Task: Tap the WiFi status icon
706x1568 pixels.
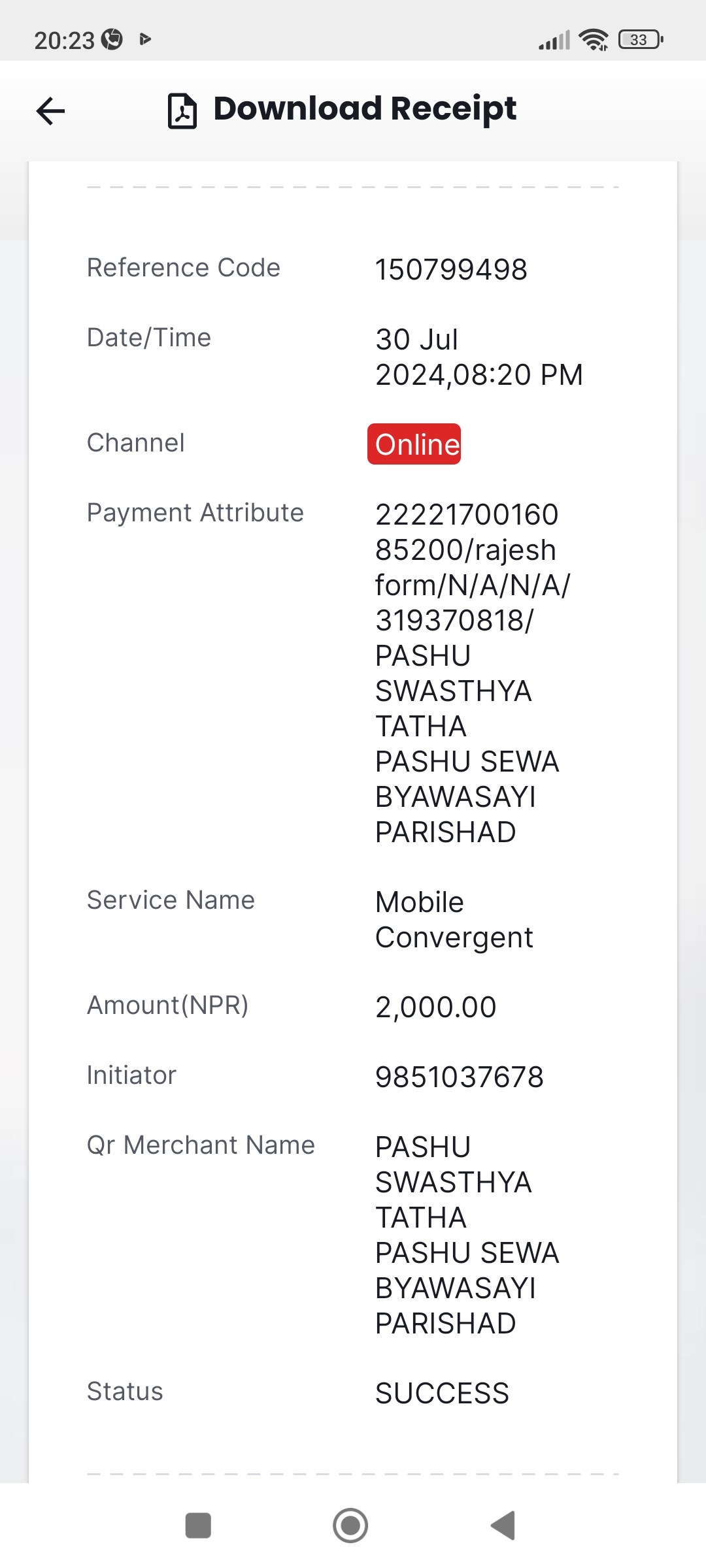Action: coord(594,40)
